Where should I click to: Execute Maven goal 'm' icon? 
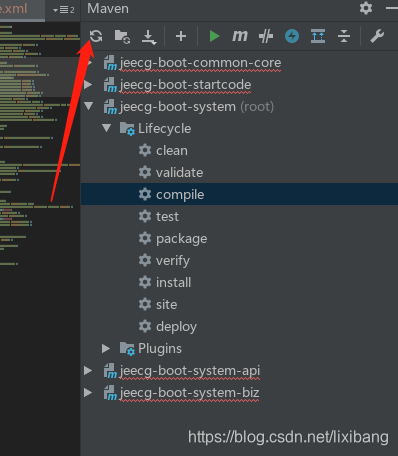(240, 36)
